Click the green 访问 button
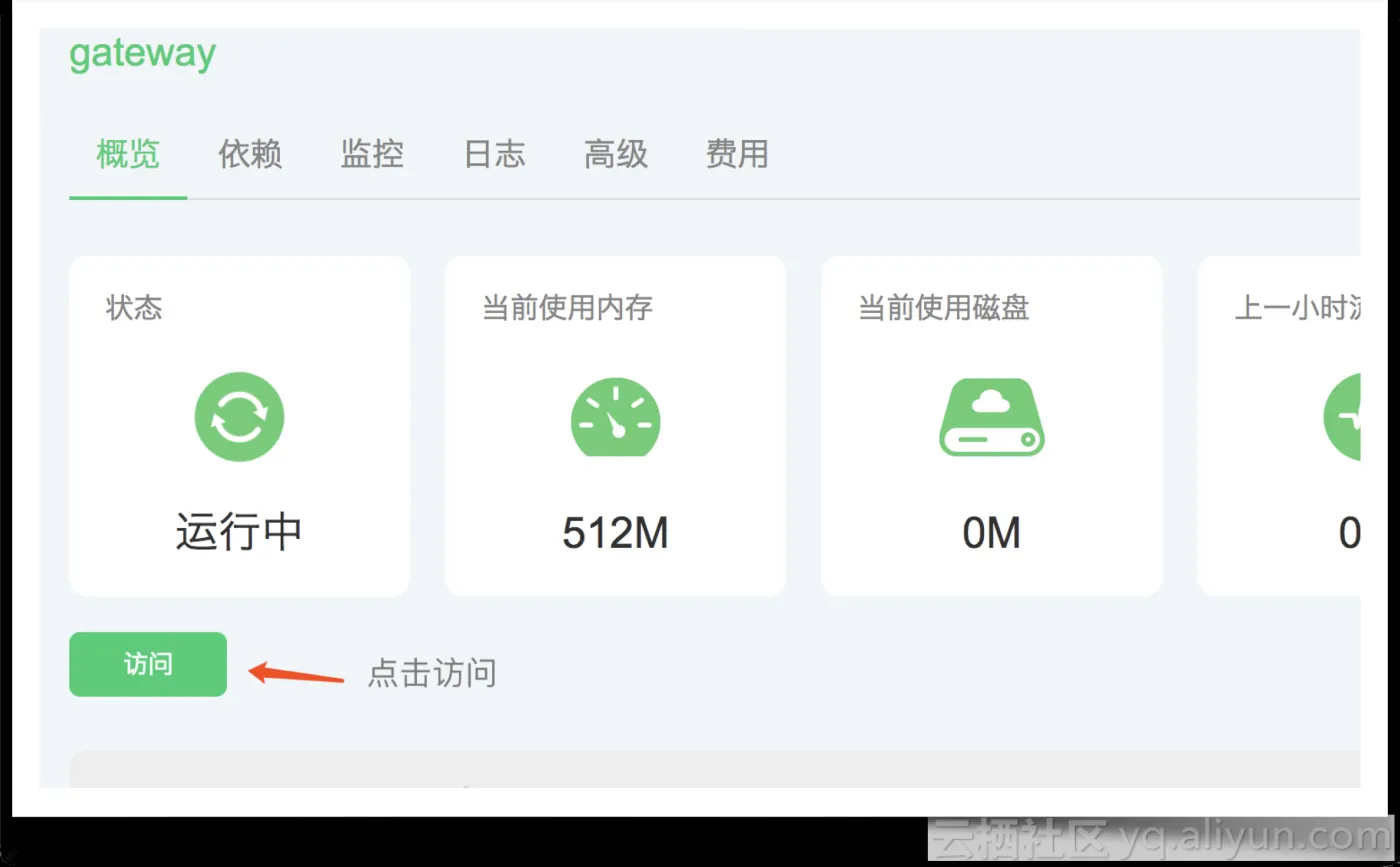 [x=148, y=664]
